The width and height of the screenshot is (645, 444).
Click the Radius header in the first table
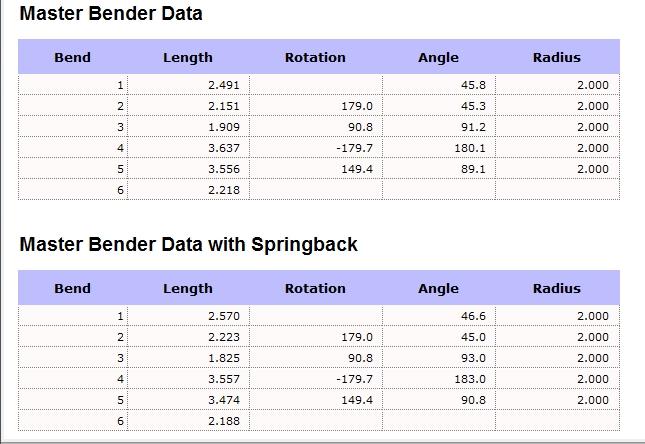(556, 58)
